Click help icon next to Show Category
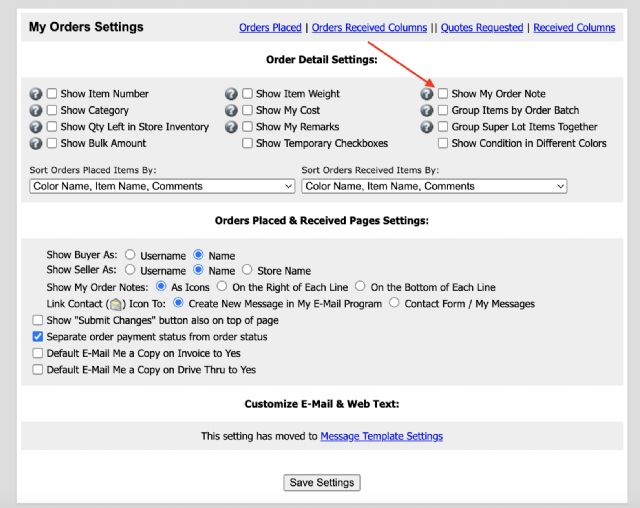The width and height of the screenshot is (640, 508). 37,111
